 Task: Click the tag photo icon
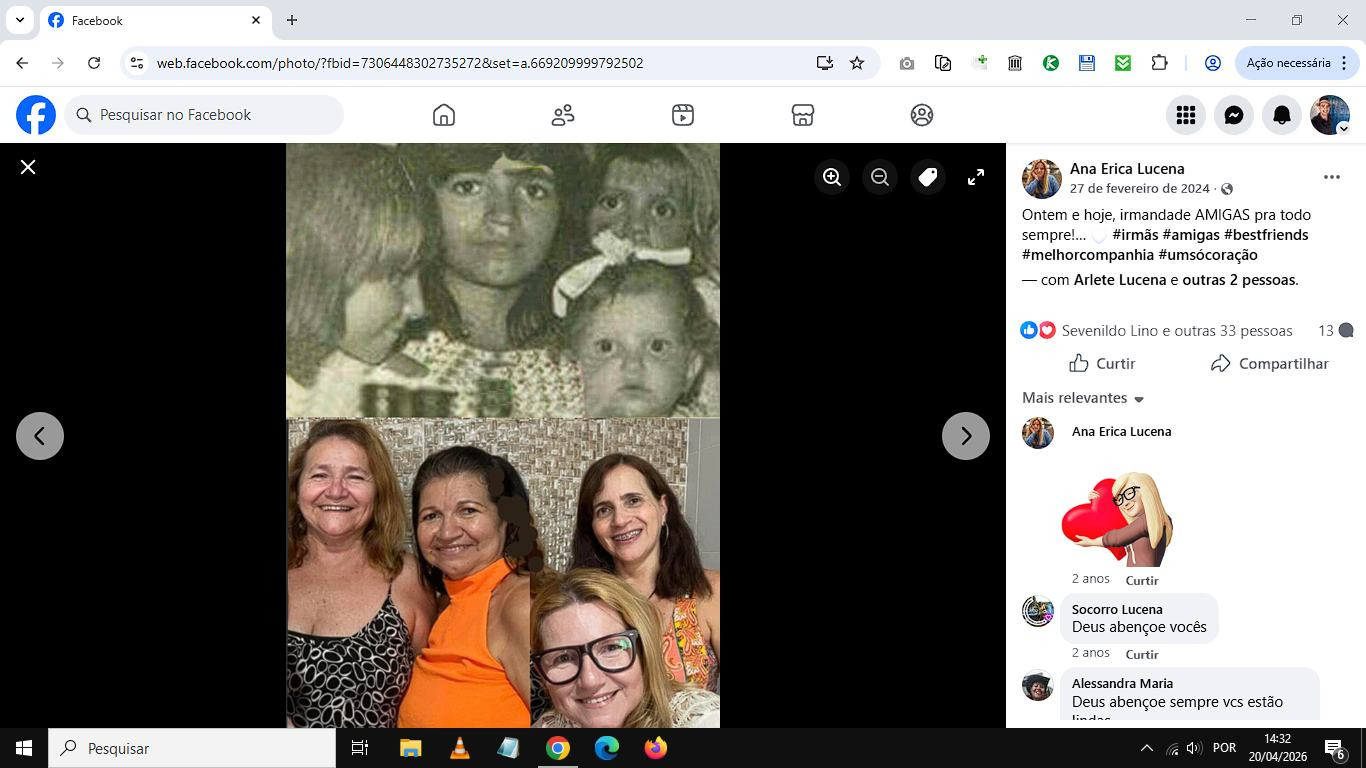pyautogui.click(x=928, y=177)
